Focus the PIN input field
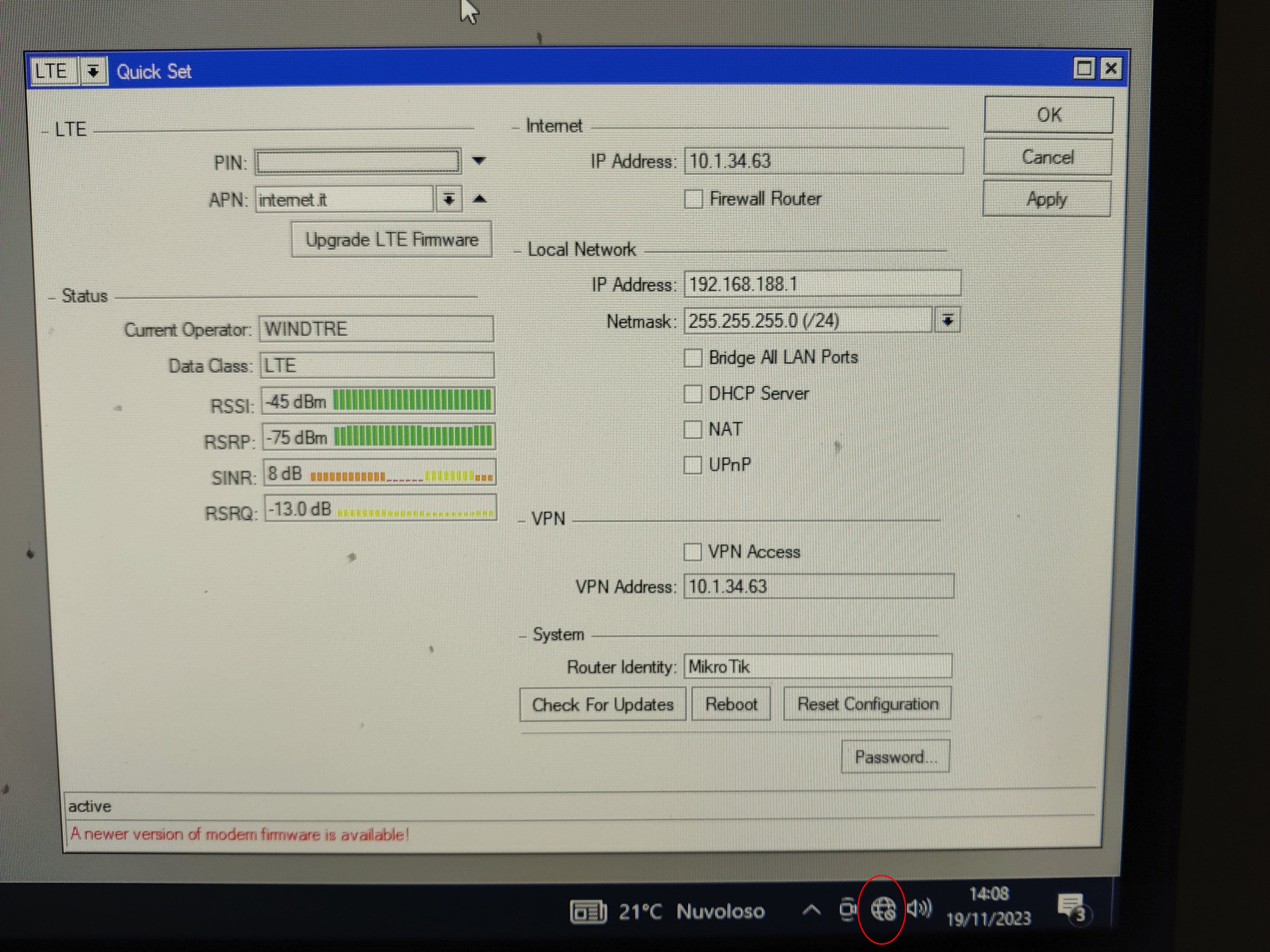The image size is (1270, 952). (x=358, y=161)
